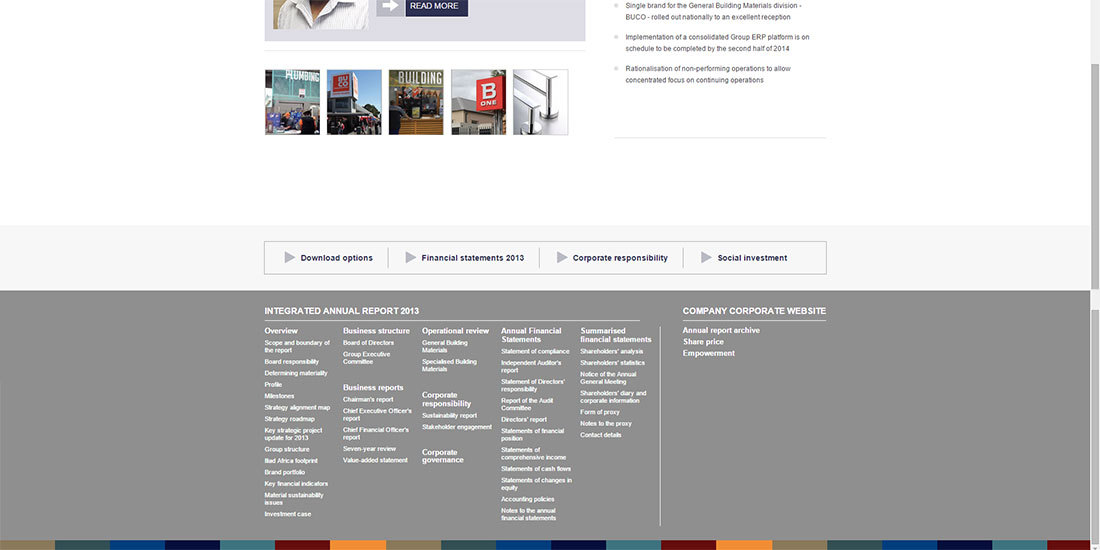Open Empowerment link

pos(709,354)
